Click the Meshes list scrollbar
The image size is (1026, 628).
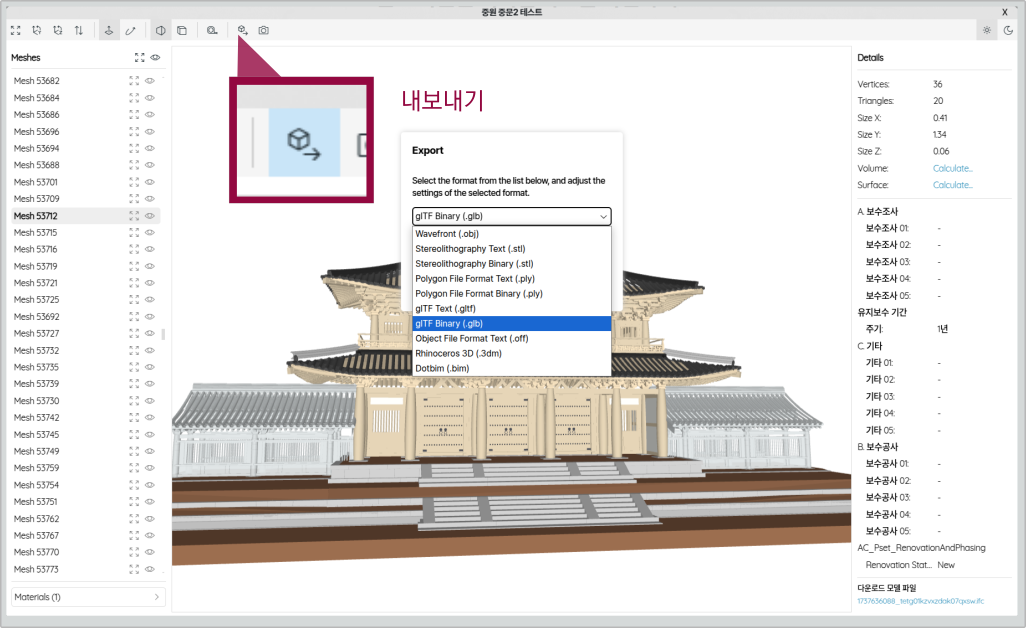point(163,334)
